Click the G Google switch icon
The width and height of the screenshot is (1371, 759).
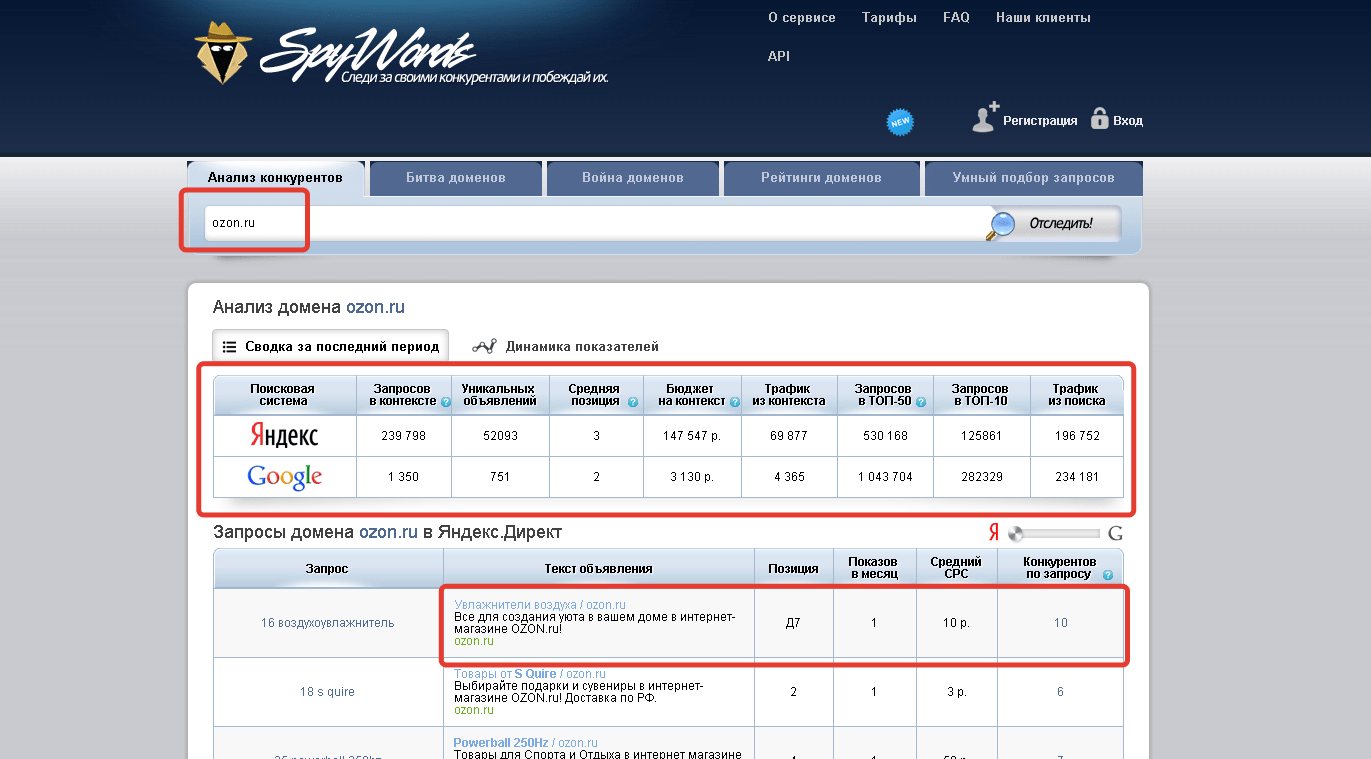[1115, 533]
